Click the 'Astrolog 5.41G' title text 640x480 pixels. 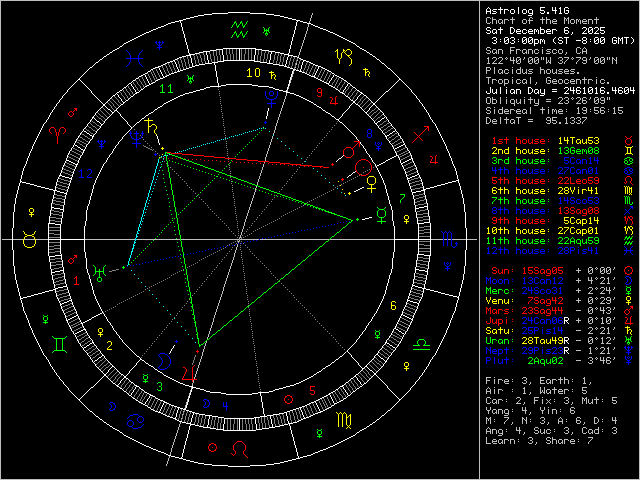tap(527, 11)
